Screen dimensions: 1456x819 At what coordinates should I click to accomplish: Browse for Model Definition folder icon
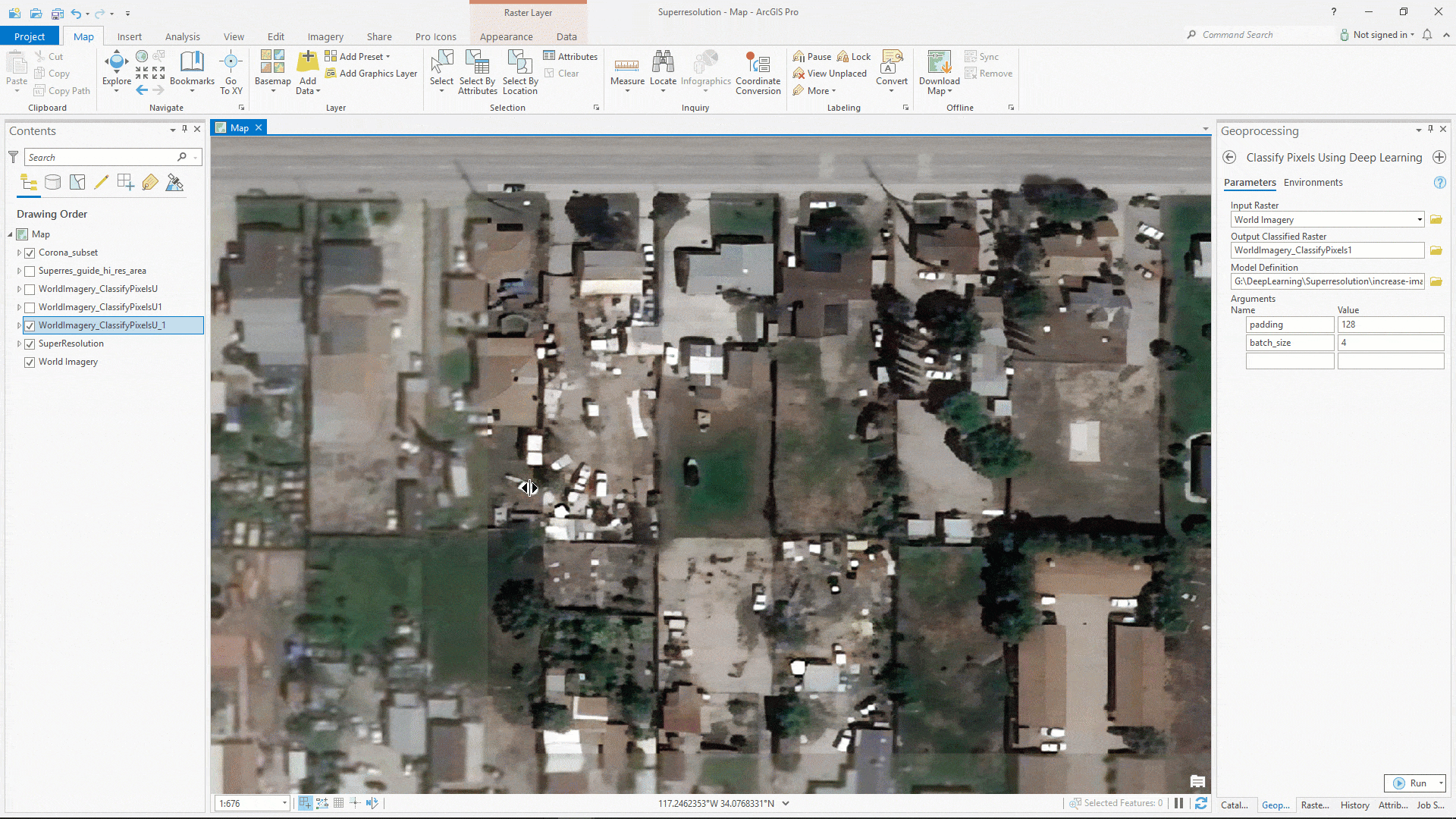[x=1436, y=281]
